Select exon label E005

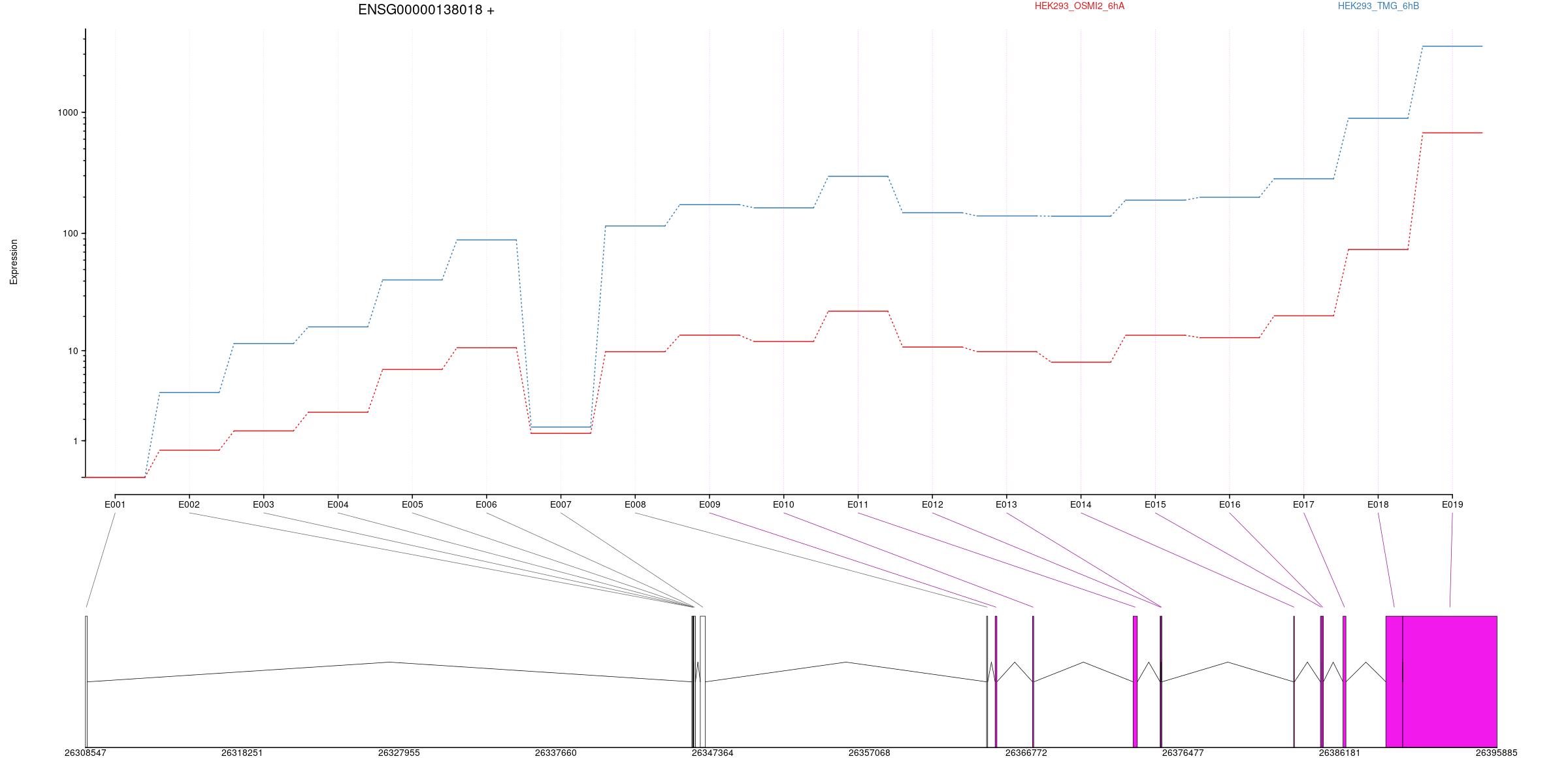pyautogui.click(x=412, y=504)
